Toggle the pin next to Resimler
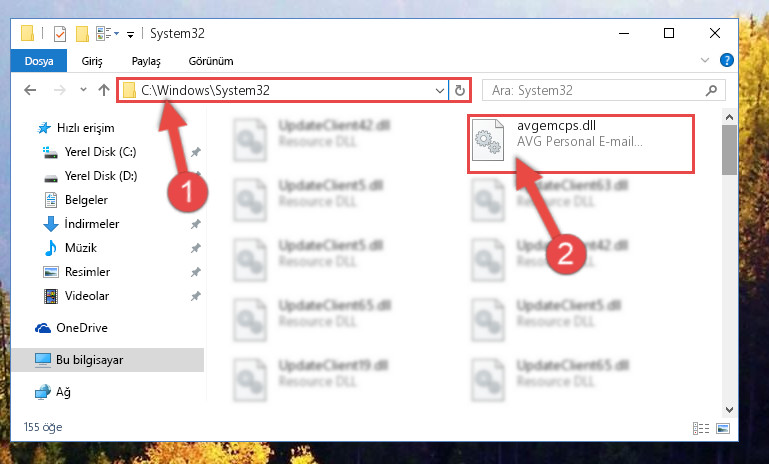This screenshot has width=769, height=464. point(195,272)
